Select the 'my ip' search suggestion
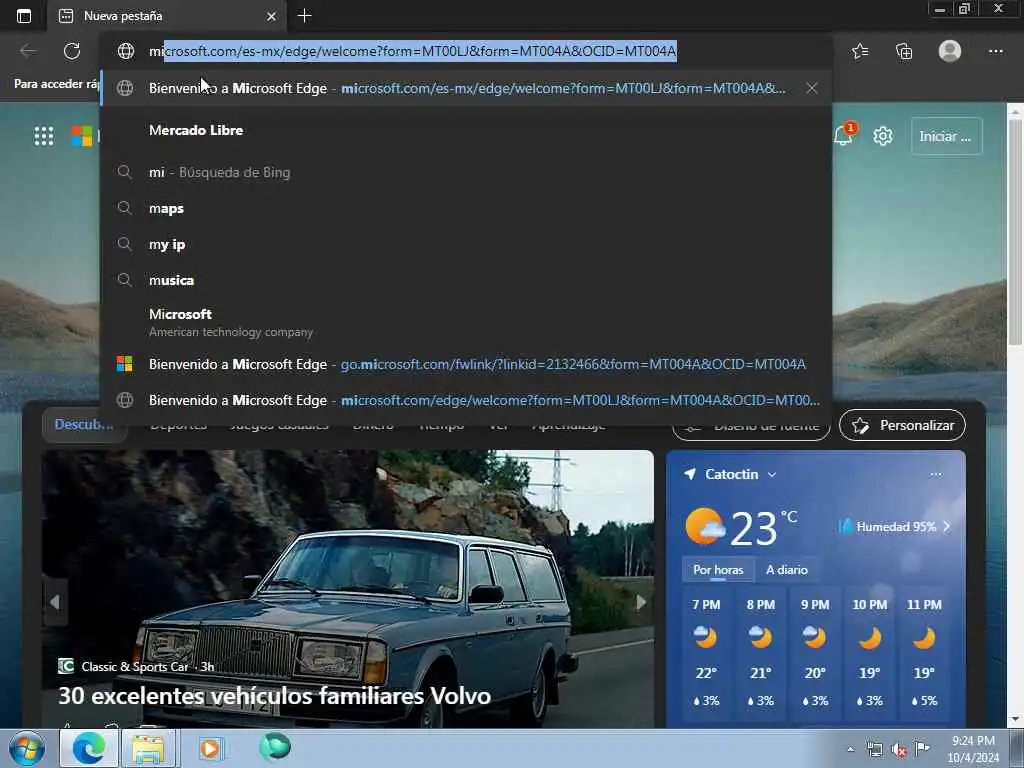This screenshot has width=1024, height=768. pos(466,244)
